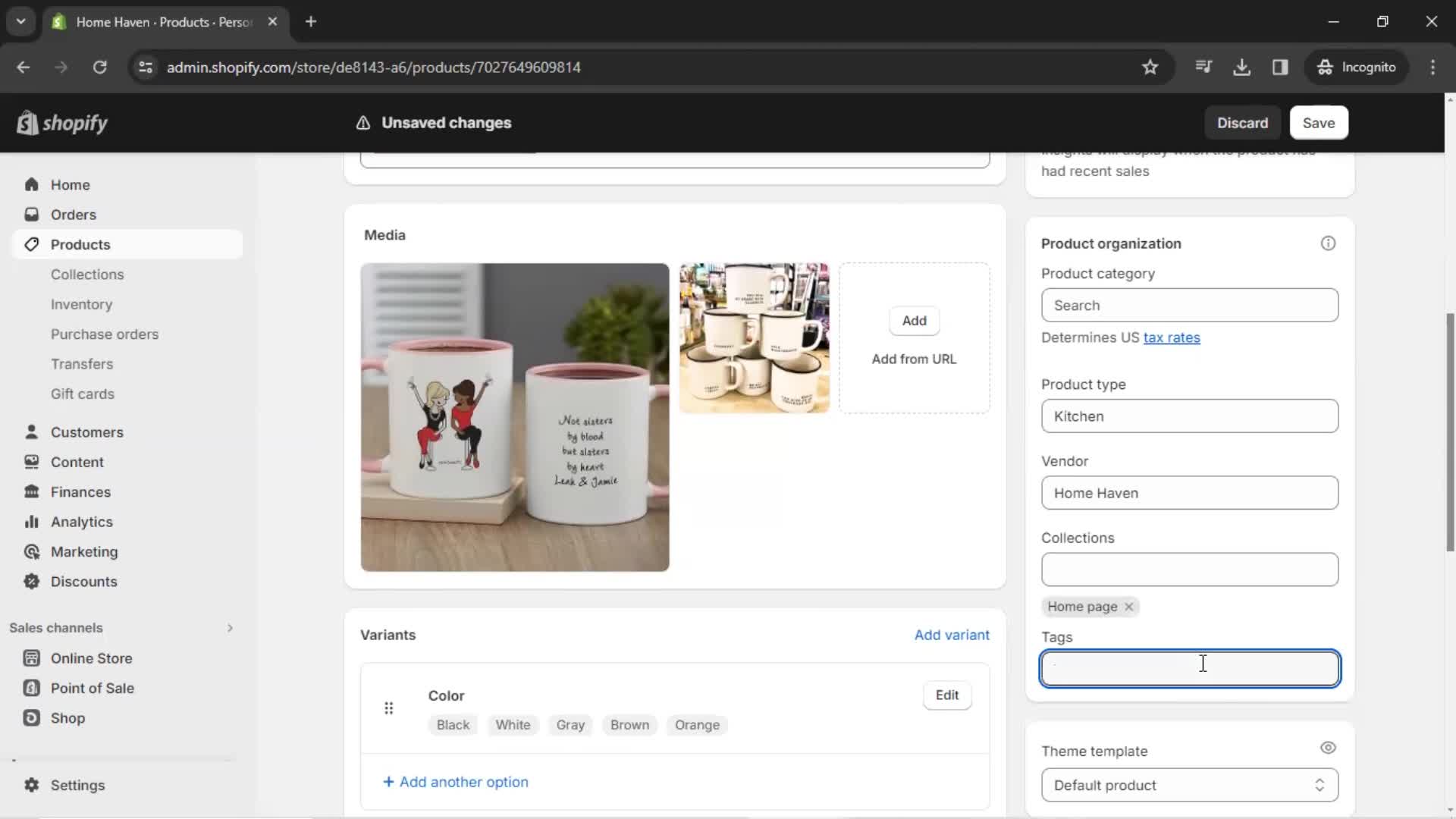The height and width of the screenshot is (819, 1456).
Task: Open Collections search dropdown field
Action: pos(1191,569)
